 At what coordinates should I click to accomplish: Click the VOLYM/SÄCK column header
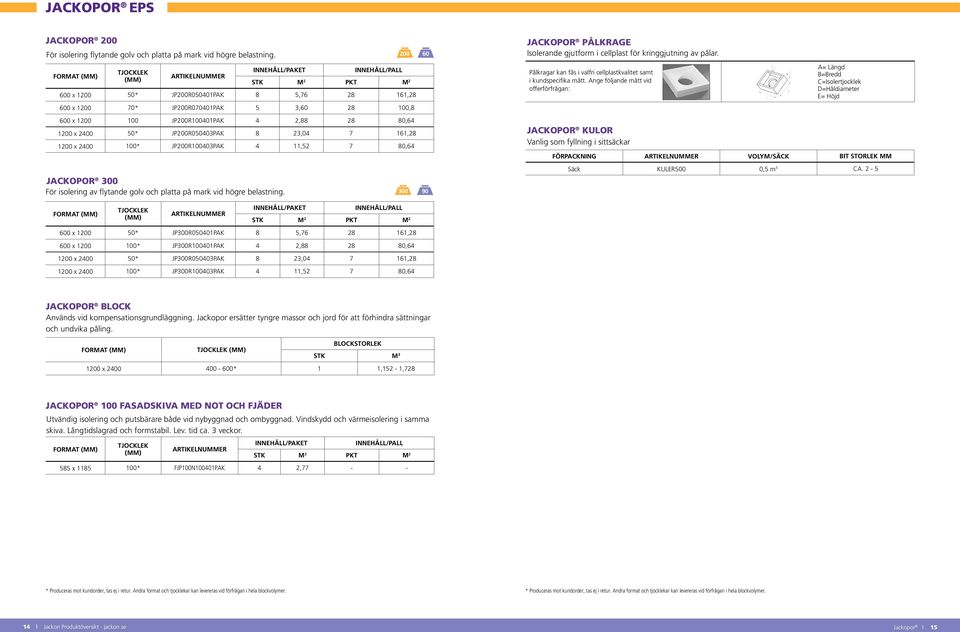768,156
